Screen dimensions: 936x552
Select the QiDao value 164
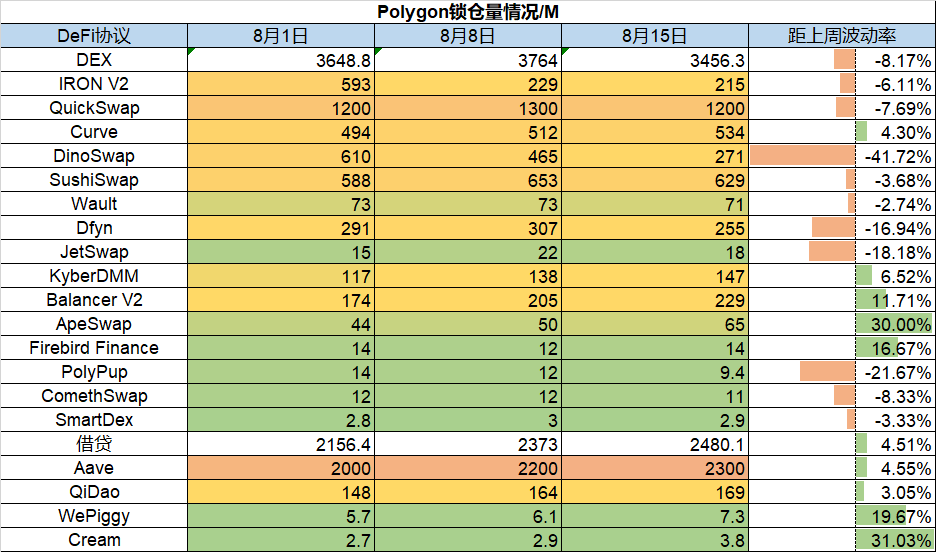tap(543, 492)
